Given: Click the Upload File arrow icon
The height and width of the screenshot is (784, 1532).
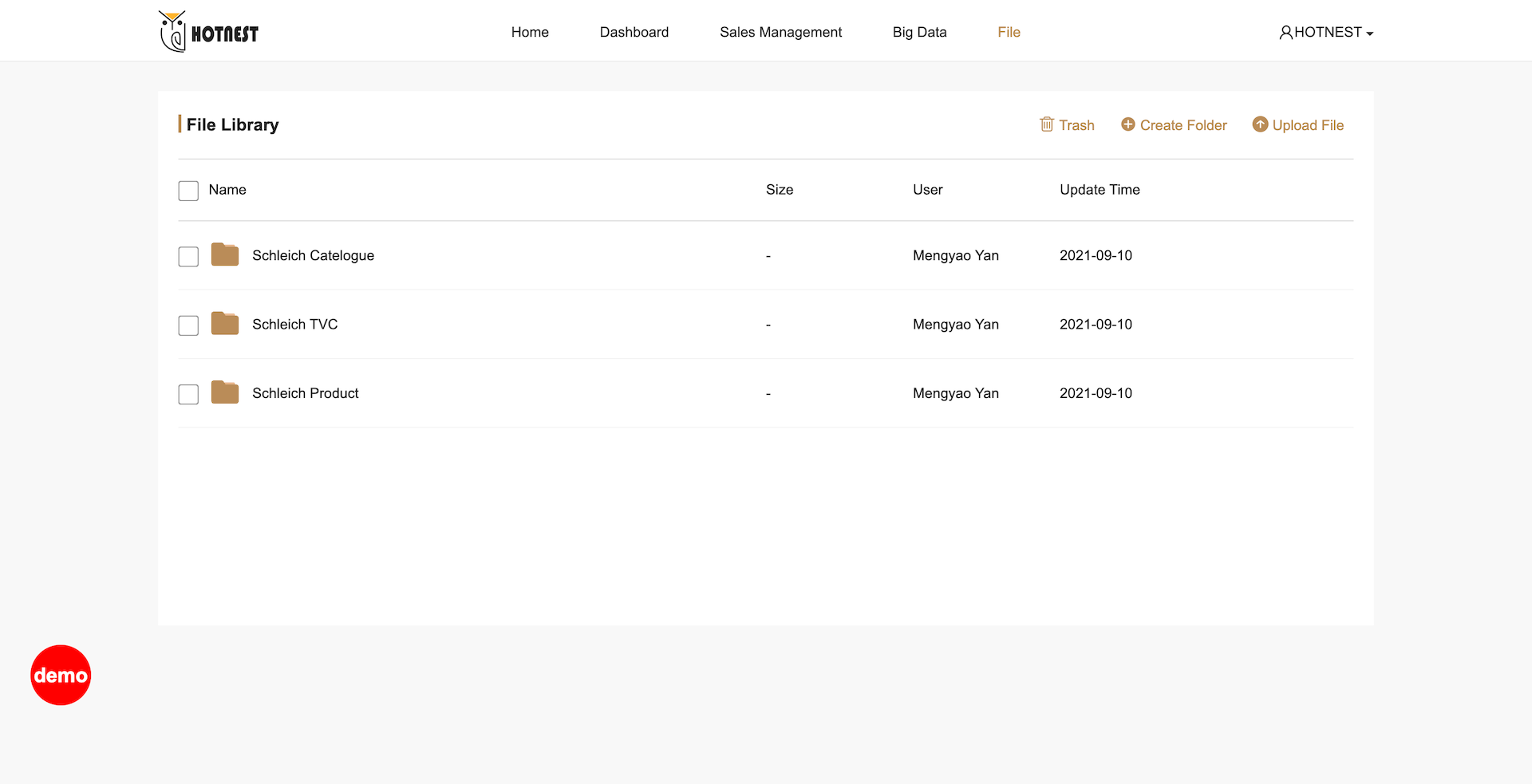Looking at the screenshot, I should click(1260, 124).
